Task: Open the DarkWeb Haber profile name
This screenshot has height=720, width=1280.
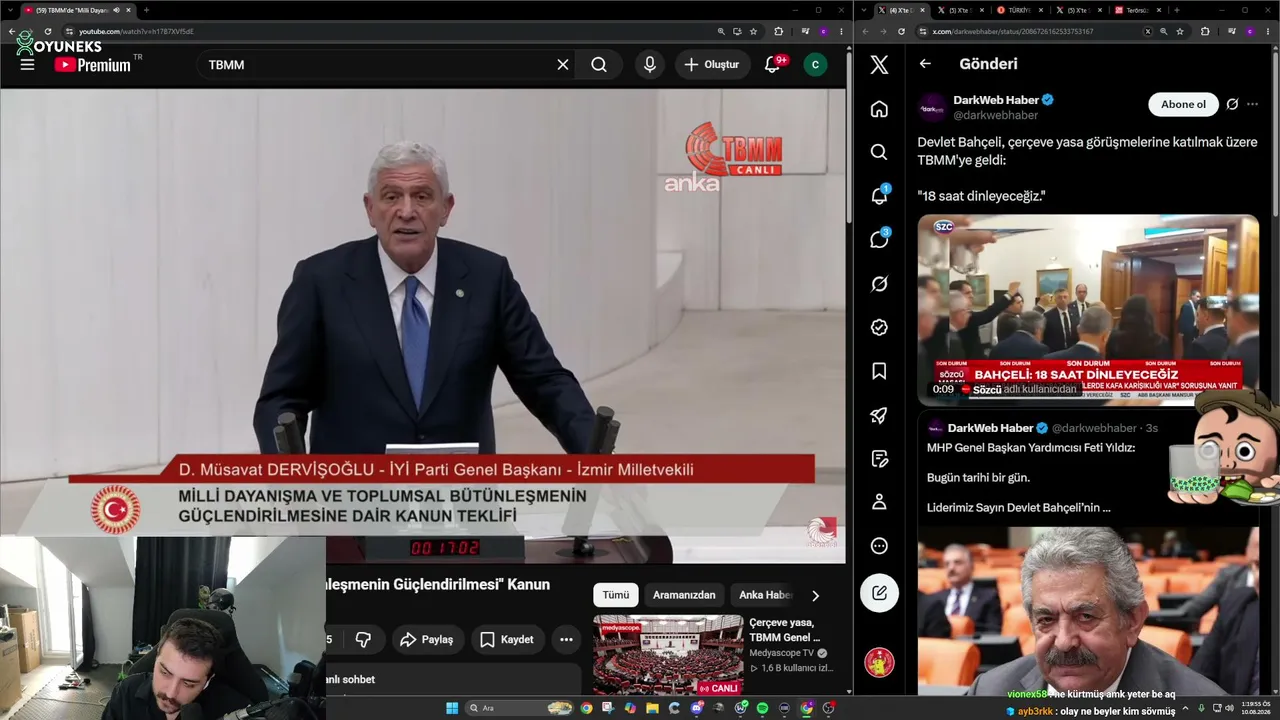Action: (x=996, y=100)
